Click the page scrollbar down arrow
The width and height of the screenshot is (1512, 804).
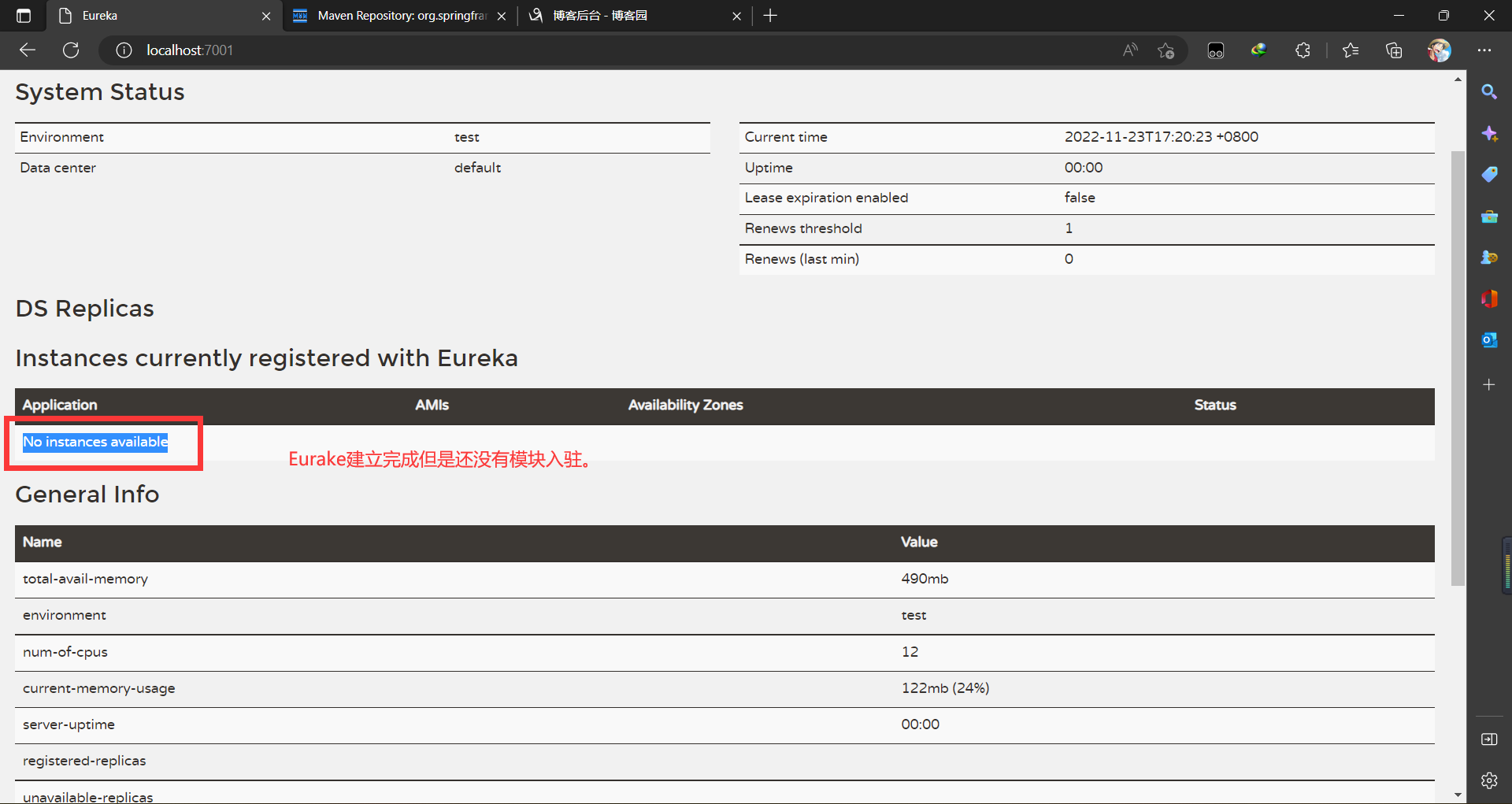pyautogui.click(x=1458, y=795)
